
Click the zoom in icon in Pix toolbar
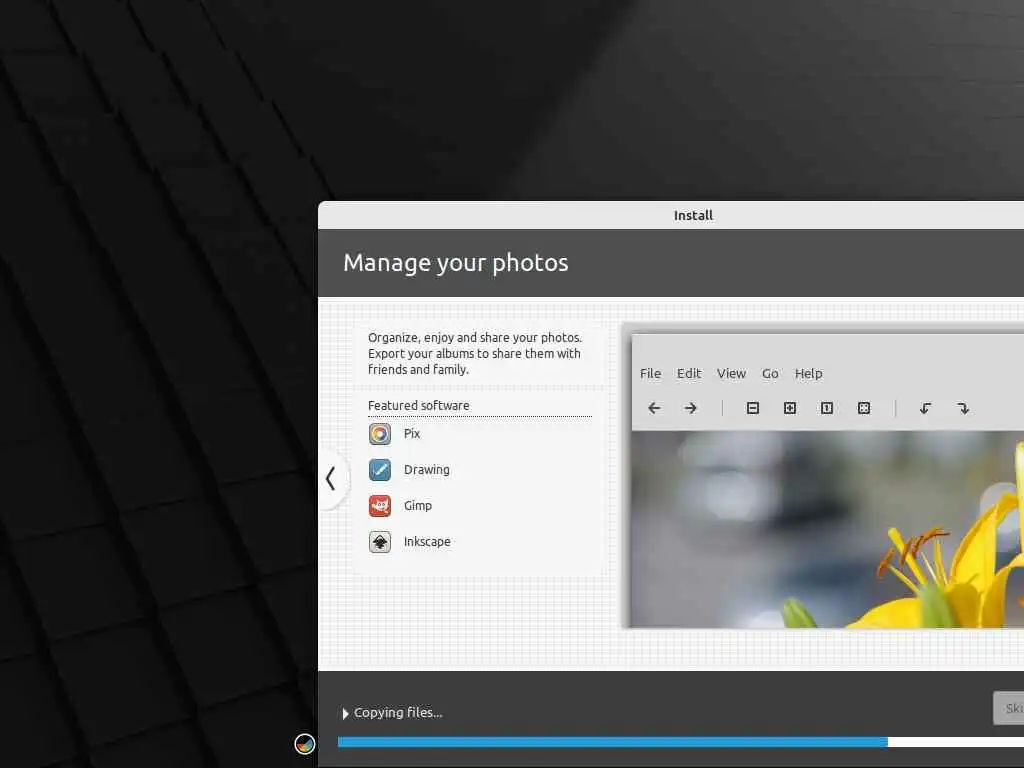pos(790,408)
